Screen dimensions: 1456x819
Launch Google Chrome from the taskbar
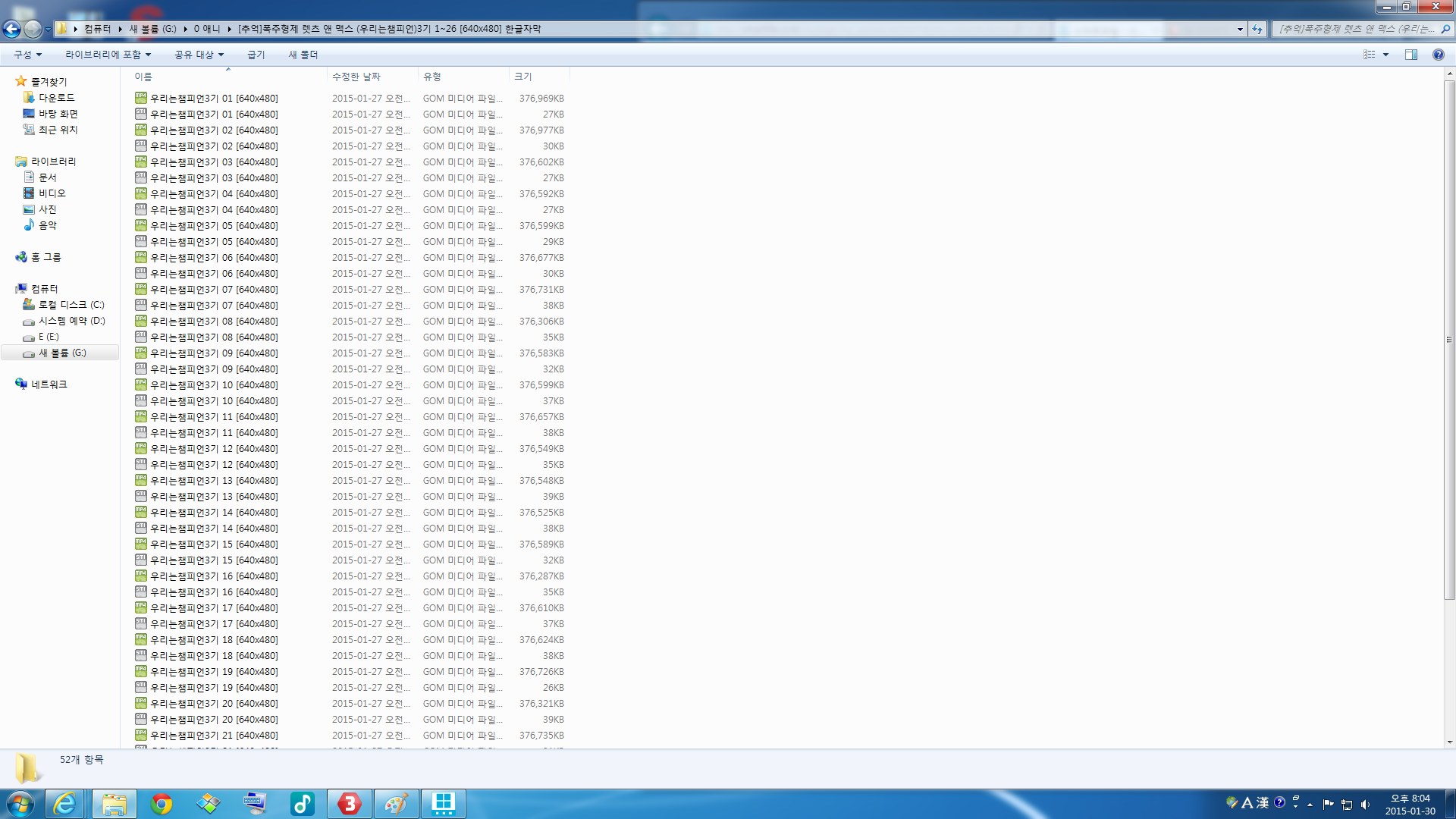pyautogui.click(x=162, y=804)
